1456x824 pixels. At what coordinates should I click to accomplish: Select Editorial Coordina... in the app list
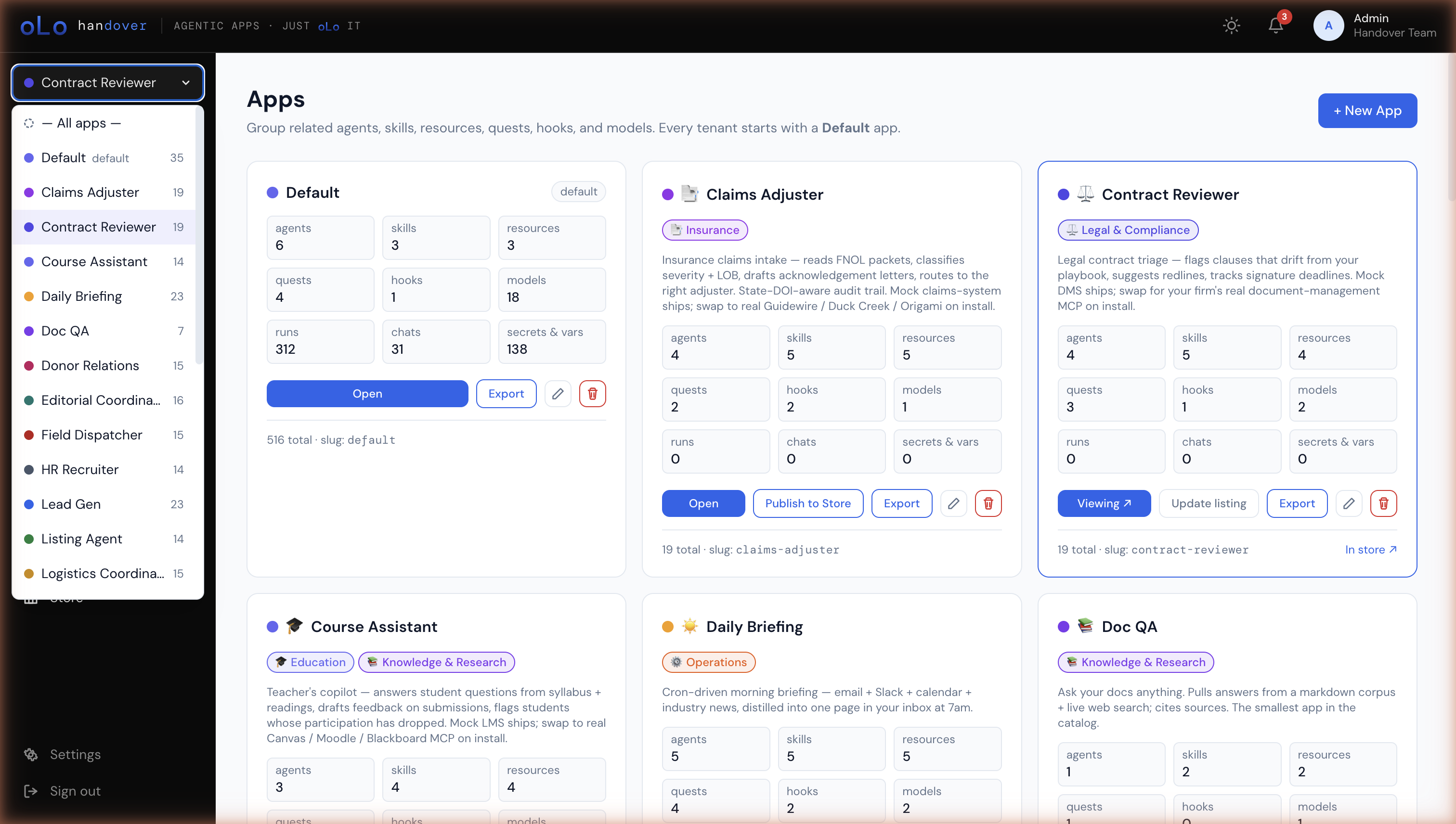click(104, 400)
